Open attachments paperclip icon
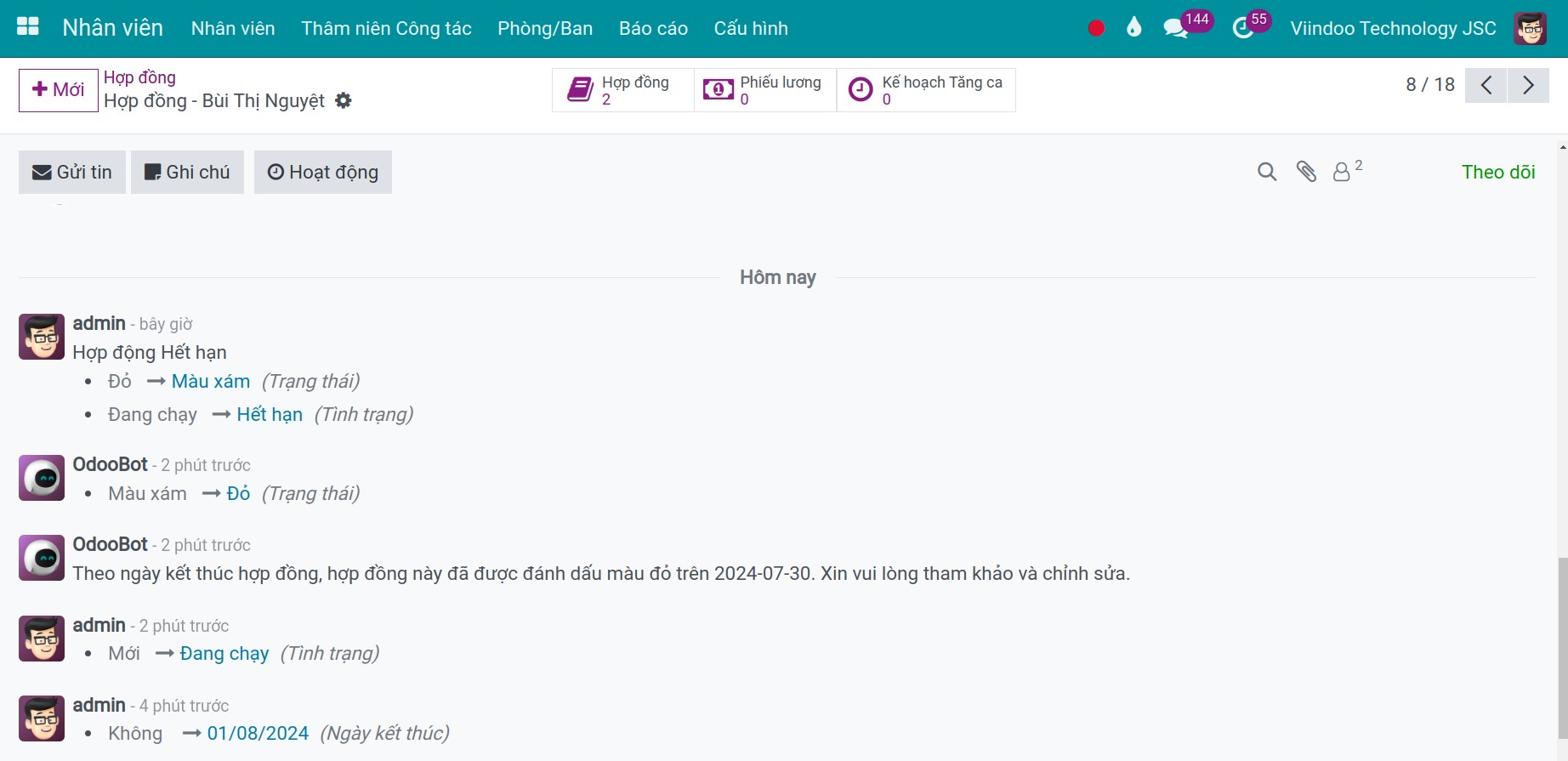 1306,172
